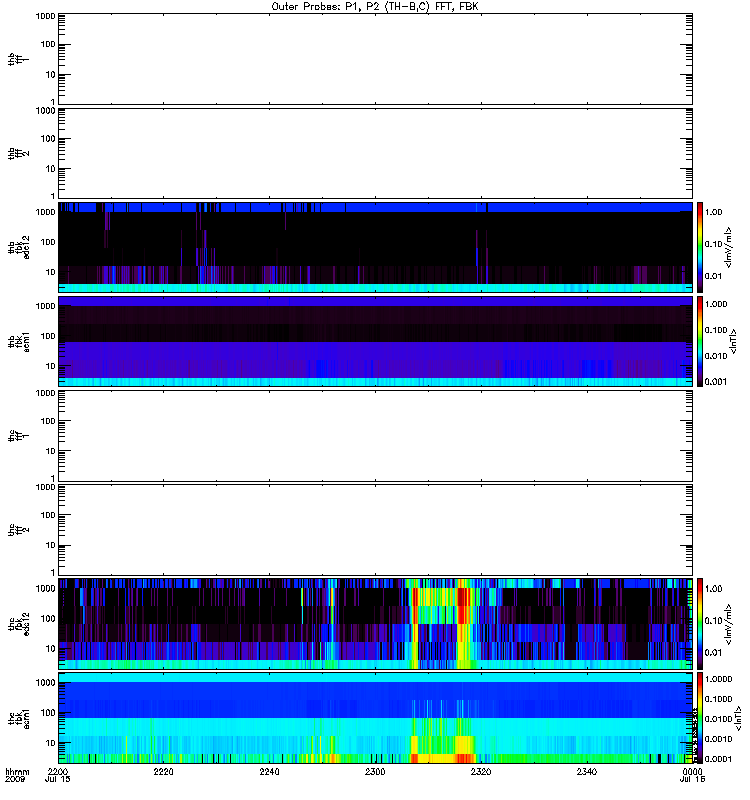The image size is (750, 800).
Task: Click the 2300 time axis label
Action: pos(375,771)
